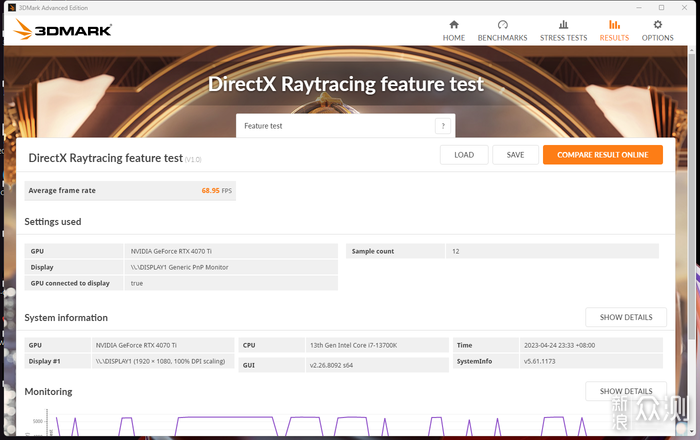Screen dimensions: 700x440
Task: Click the SAVE button
Action: coord(515,155)
